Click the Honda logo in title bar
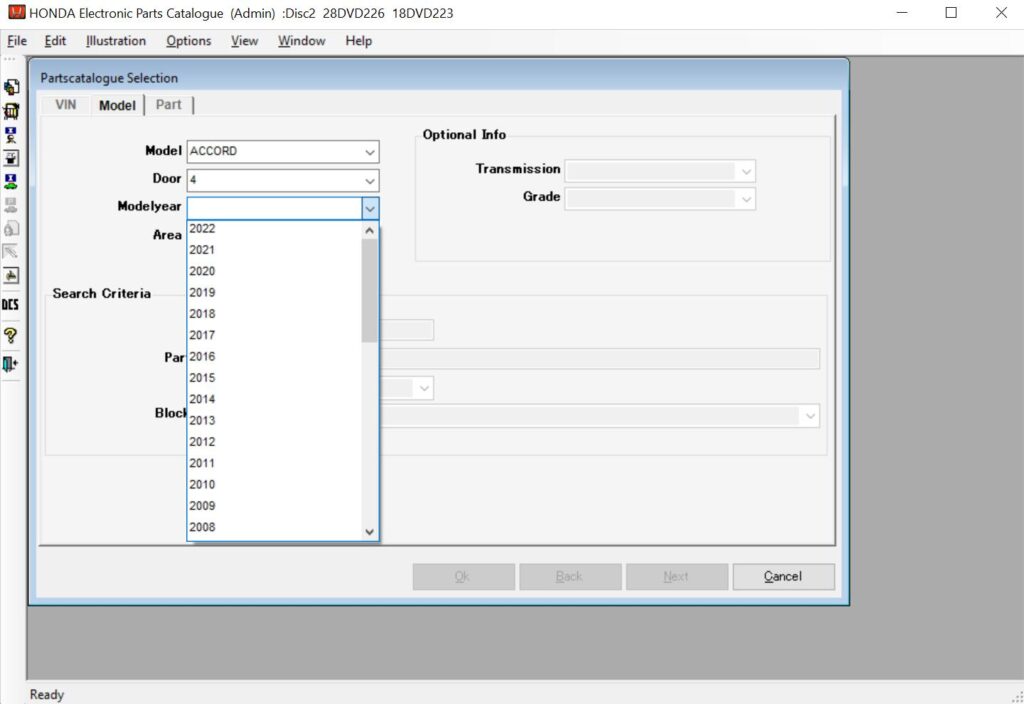This screenshot has width=1024, height=704. (16, 13)
